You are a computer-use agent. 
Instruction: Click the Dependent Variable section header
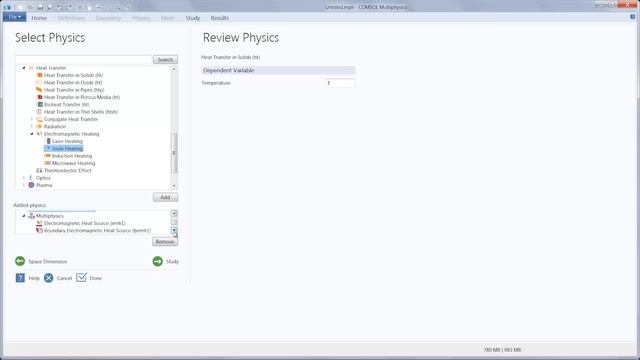pyautogui.click(x=278, y=70)
